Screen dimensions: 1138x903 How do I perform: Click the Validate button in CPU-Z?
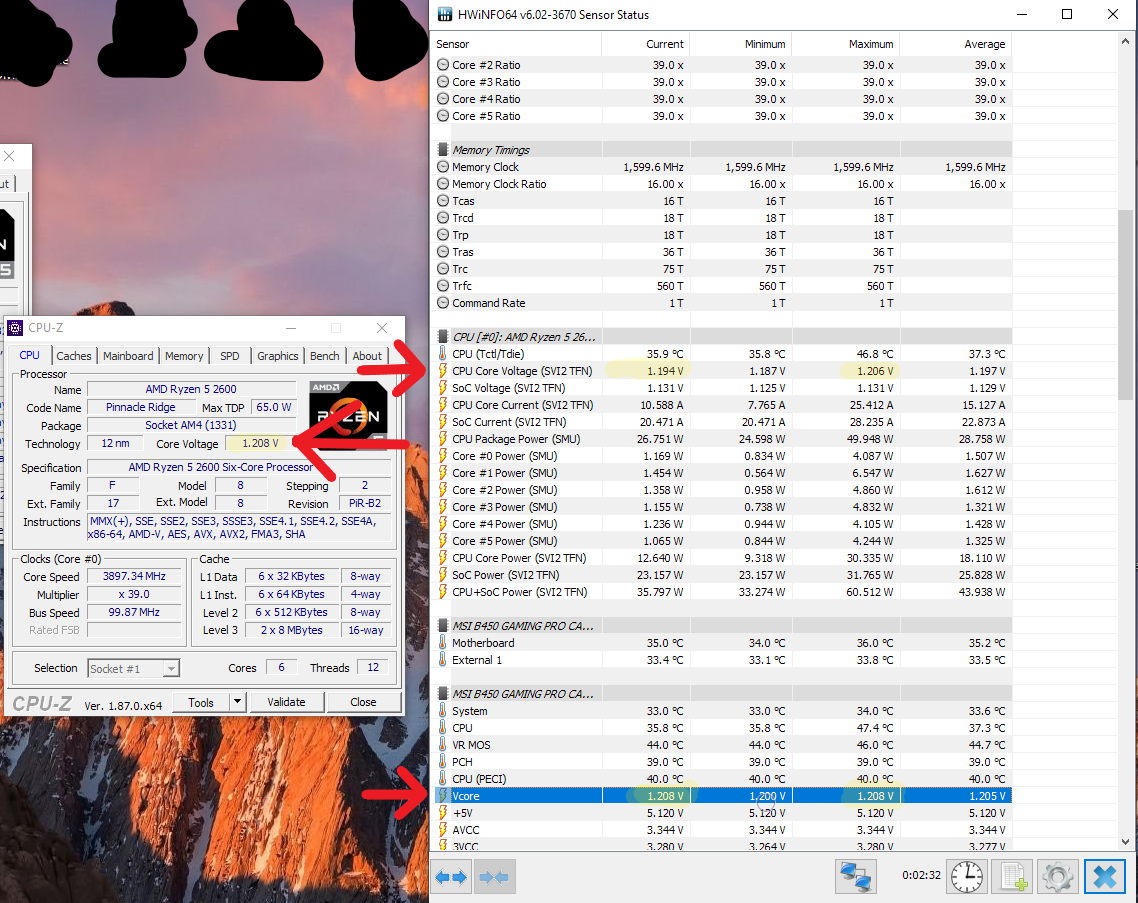286,702
